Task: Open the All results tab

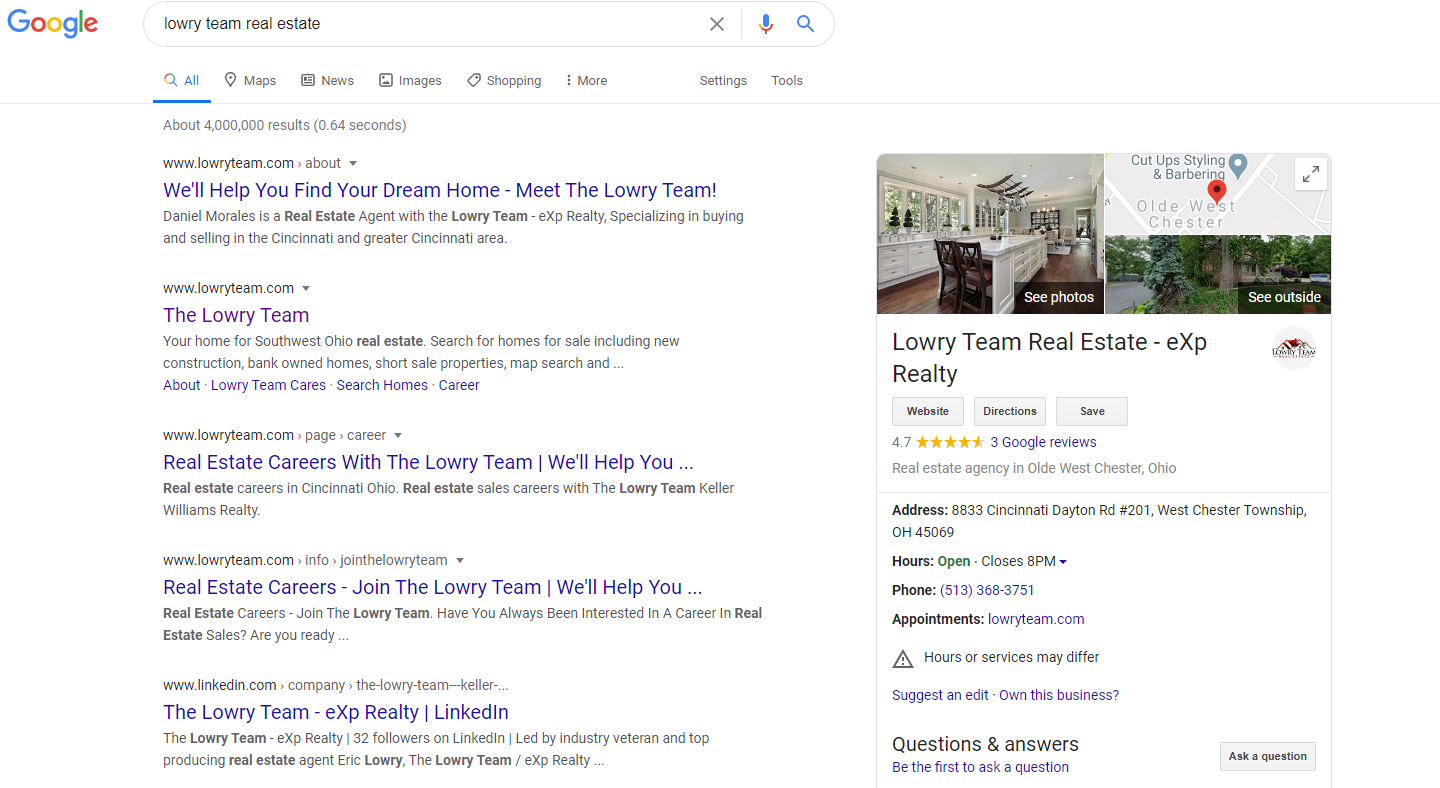Action: 182,81
